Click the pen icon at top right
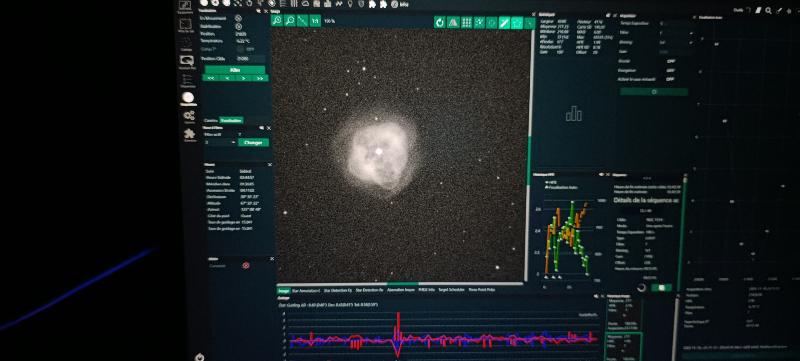The width and height of the screenshot is (800, 361). coord(779,10)
